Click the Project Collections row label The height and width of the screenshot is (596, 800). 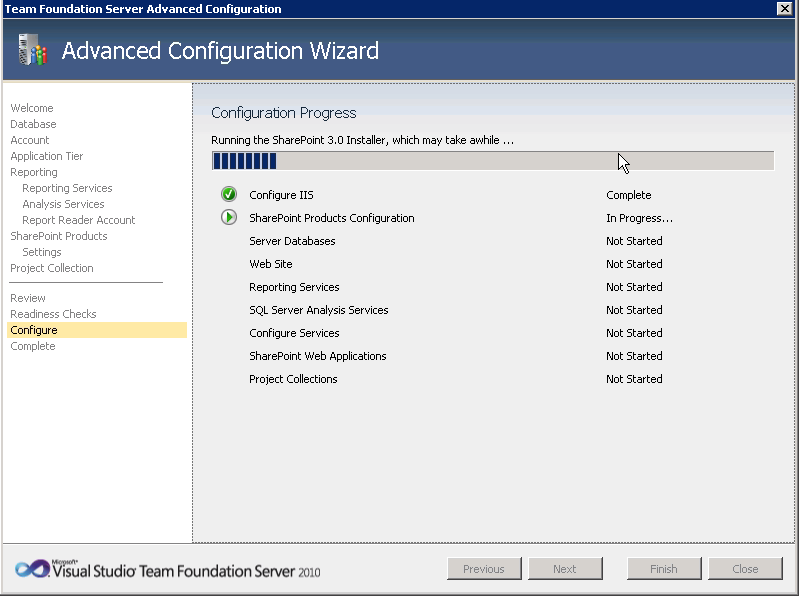tap(293, 379)
